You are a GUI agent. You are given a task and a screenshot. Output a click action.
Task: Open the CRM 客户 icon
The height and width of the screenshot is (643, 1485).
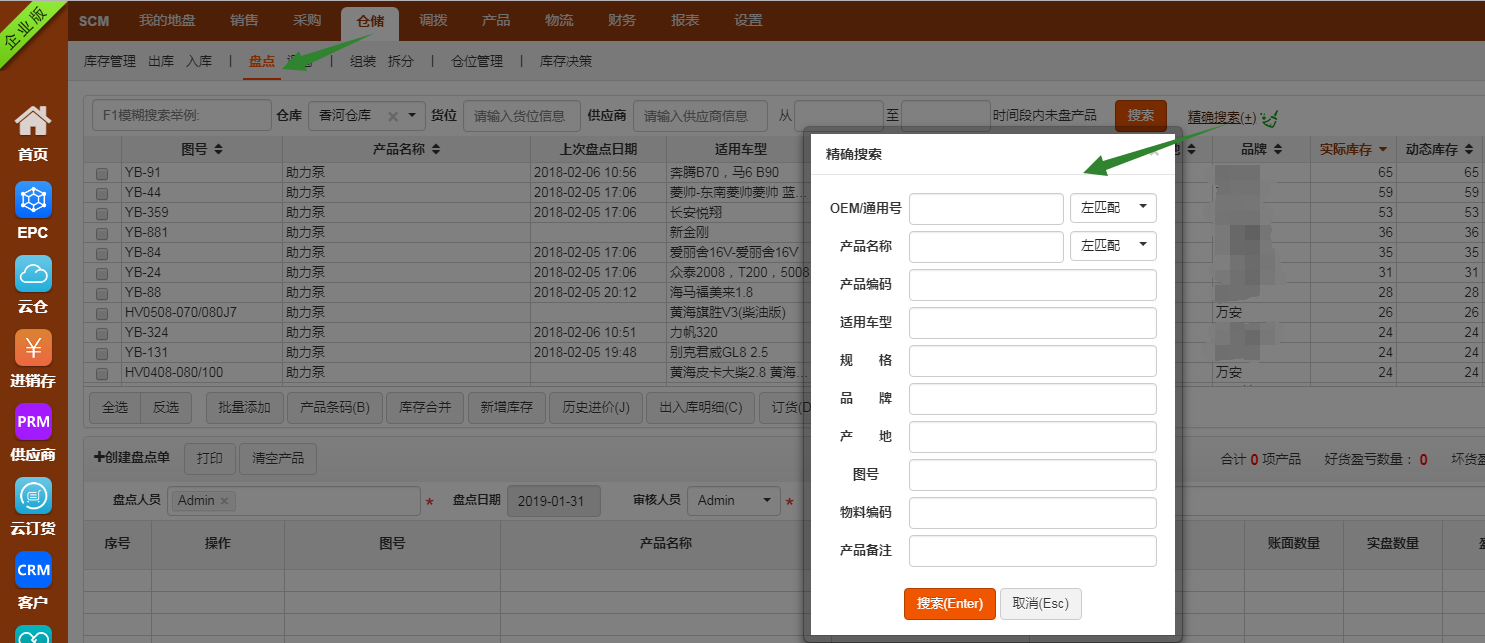tap(33, 570)
